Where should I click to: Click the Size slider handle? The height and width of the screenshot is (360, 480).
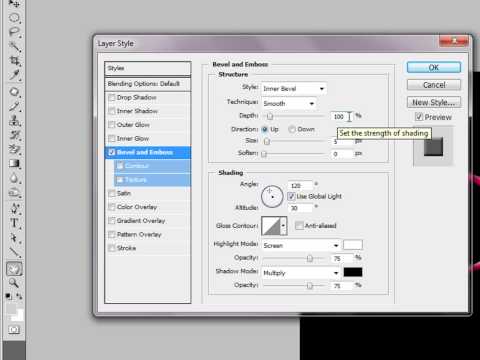pos(267,141)
